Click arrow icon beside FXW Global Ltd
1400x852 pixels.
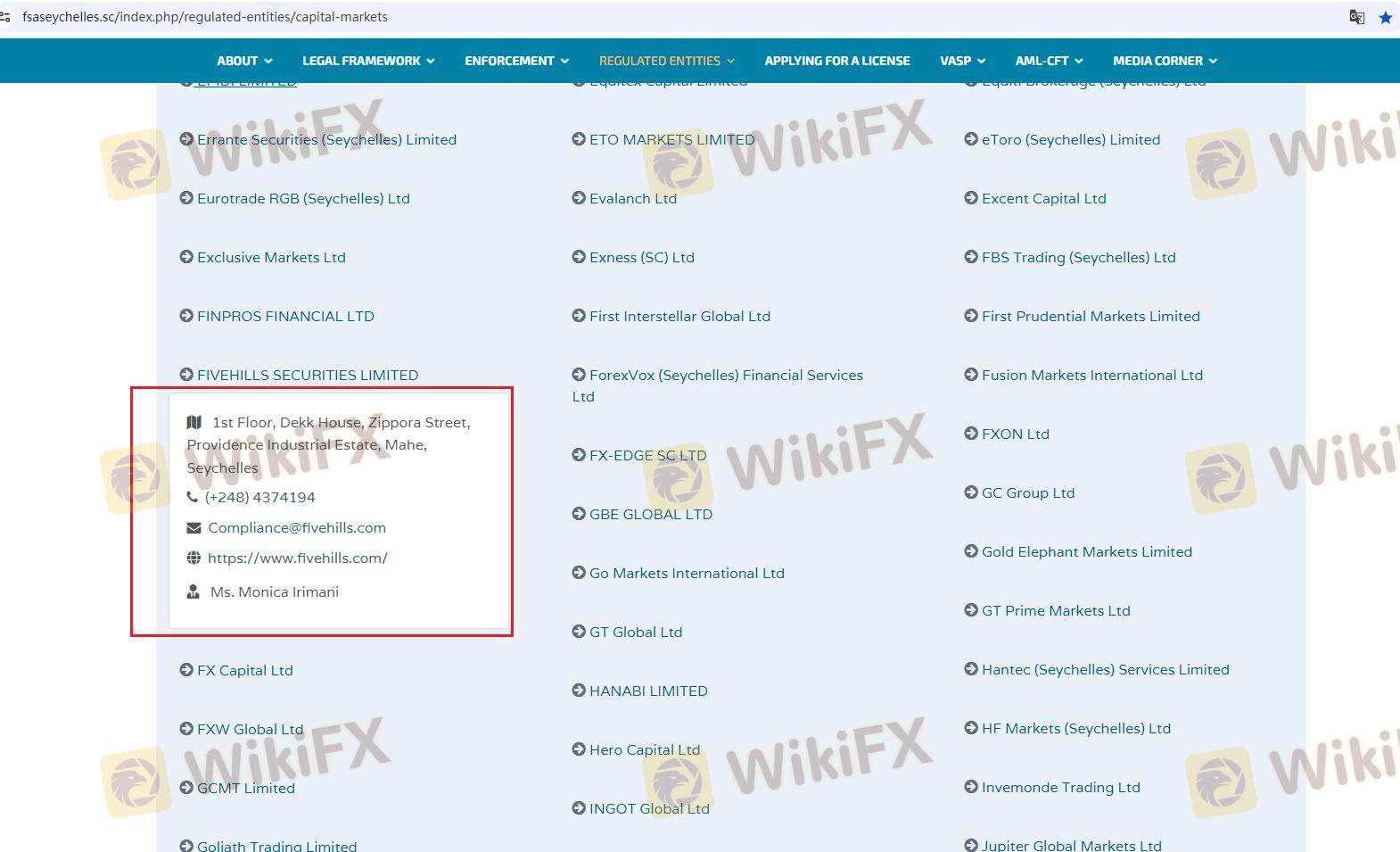point(186,729)
